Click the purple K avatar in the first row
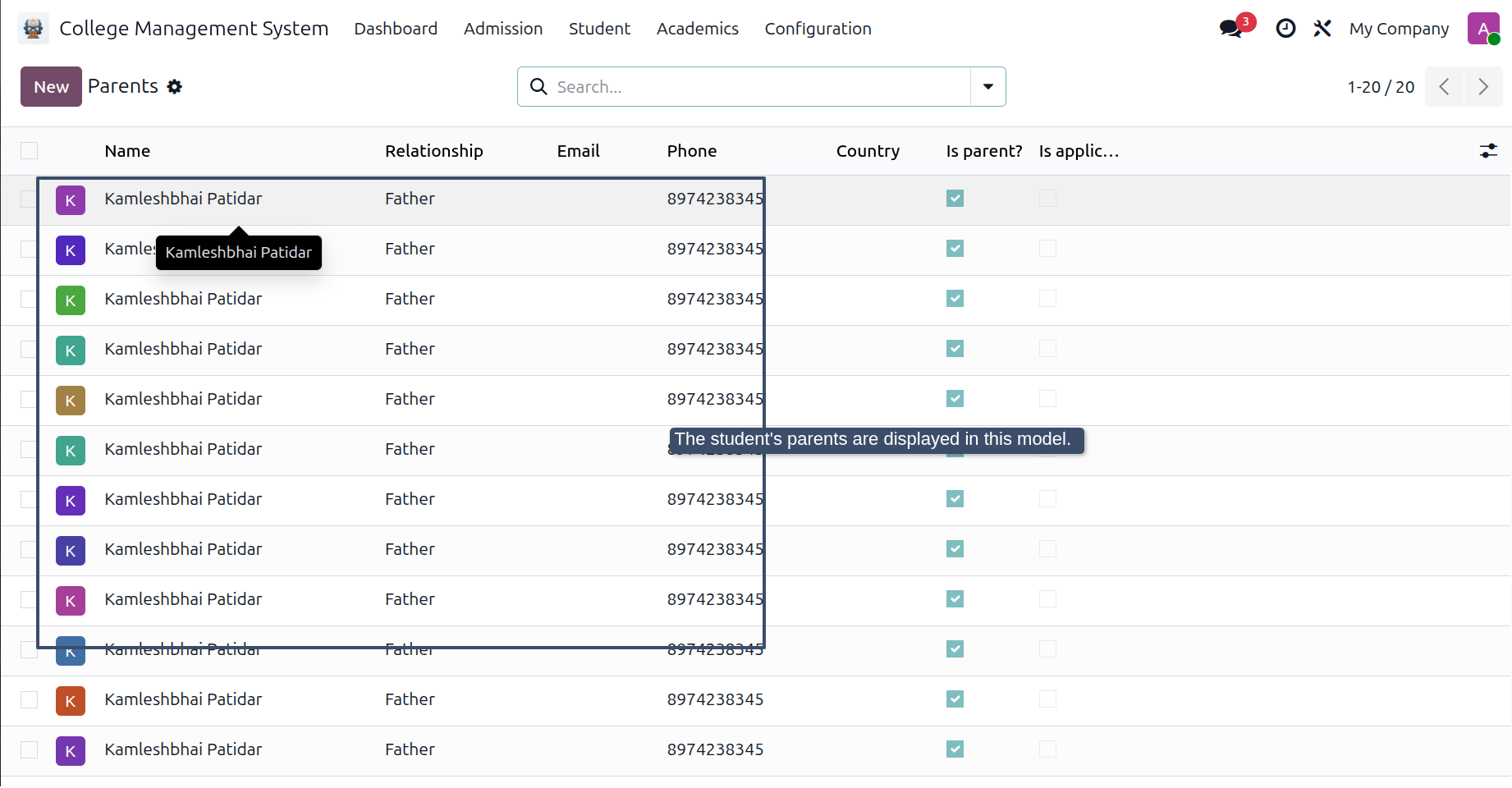 [x=71, y=200]
